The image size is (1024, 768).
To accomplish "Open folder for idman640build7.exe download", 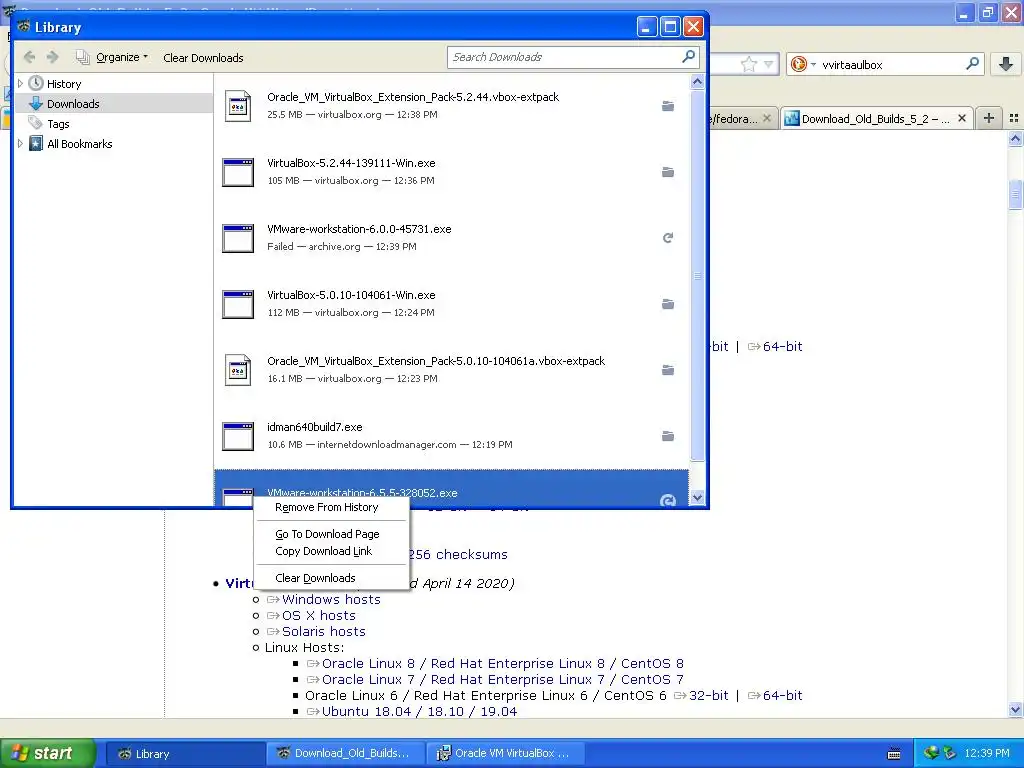I will pyautogui.click(x=667, y=436).
